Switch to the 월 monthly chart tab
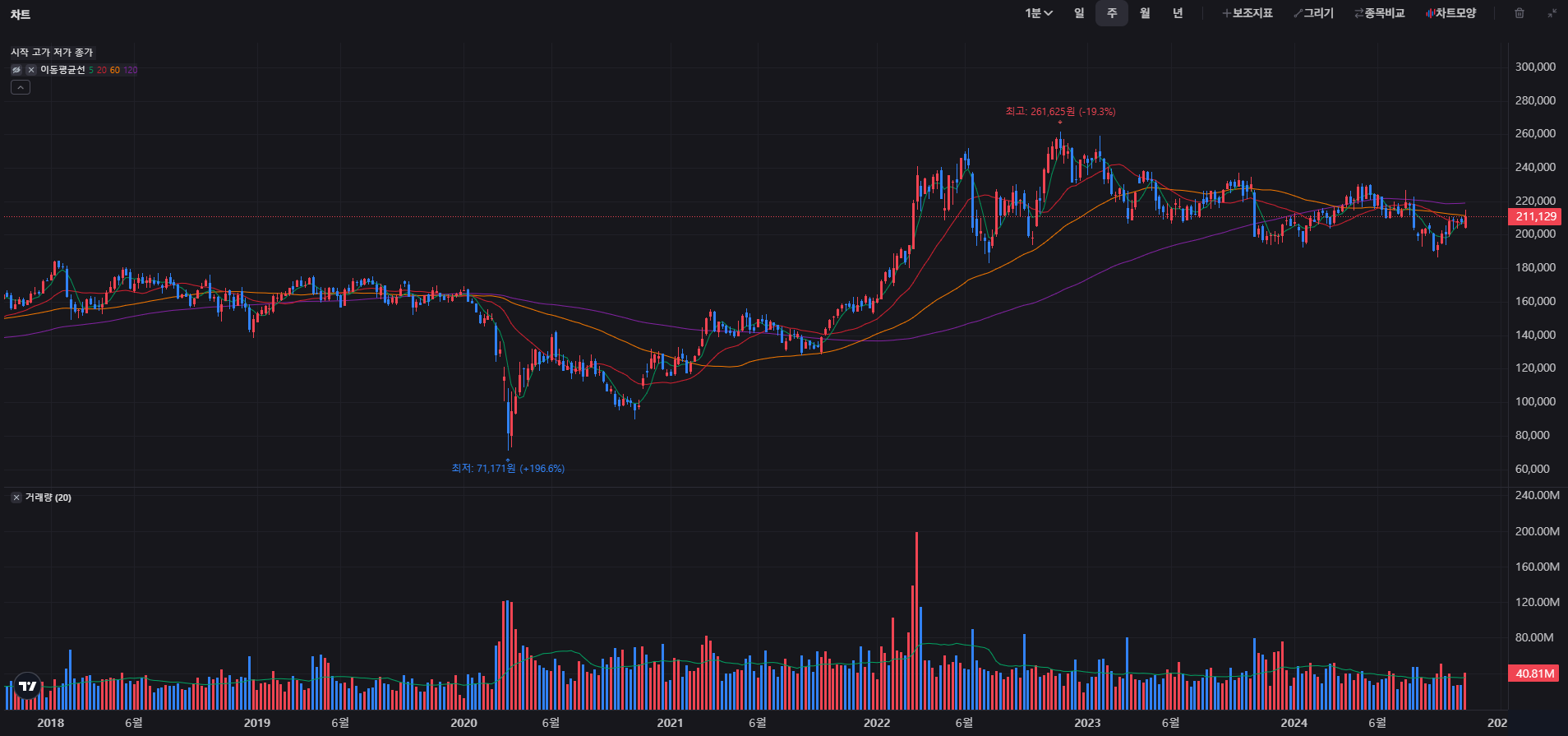 [1145, 13]
